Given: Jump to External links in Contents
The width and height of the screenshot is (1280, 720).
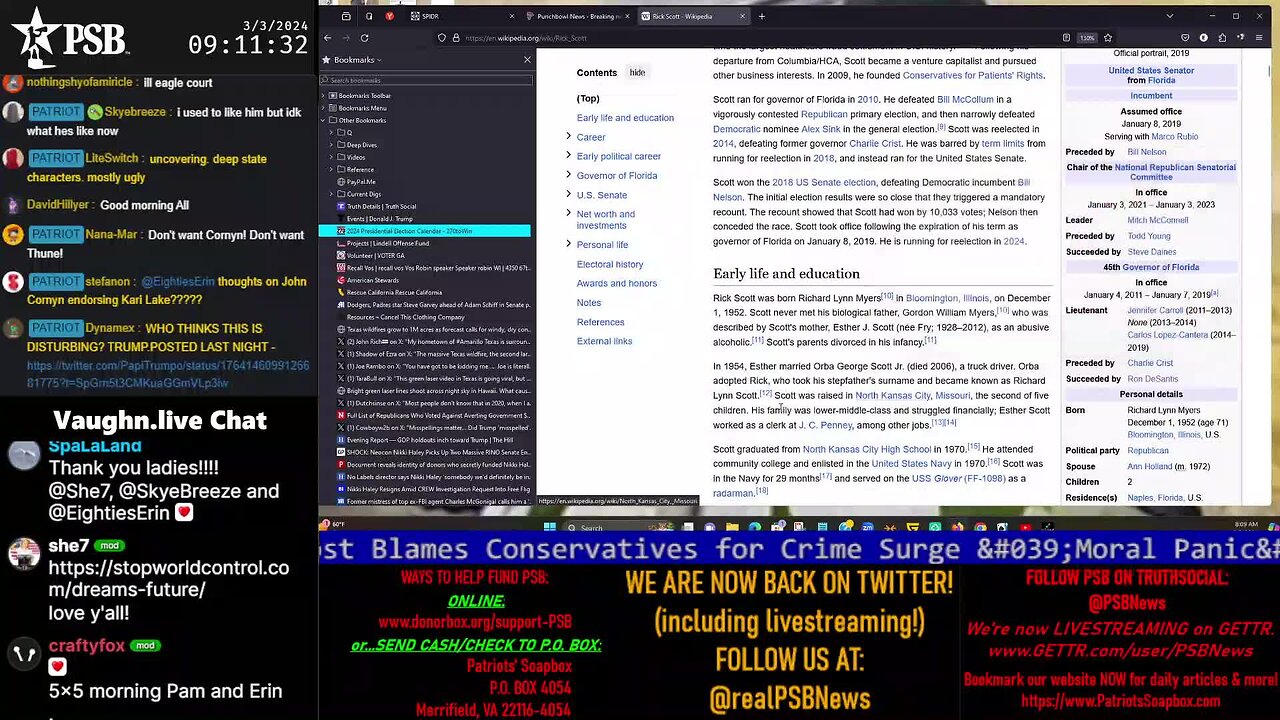Looking at the screenshot, I should click(x=604, y=341).
